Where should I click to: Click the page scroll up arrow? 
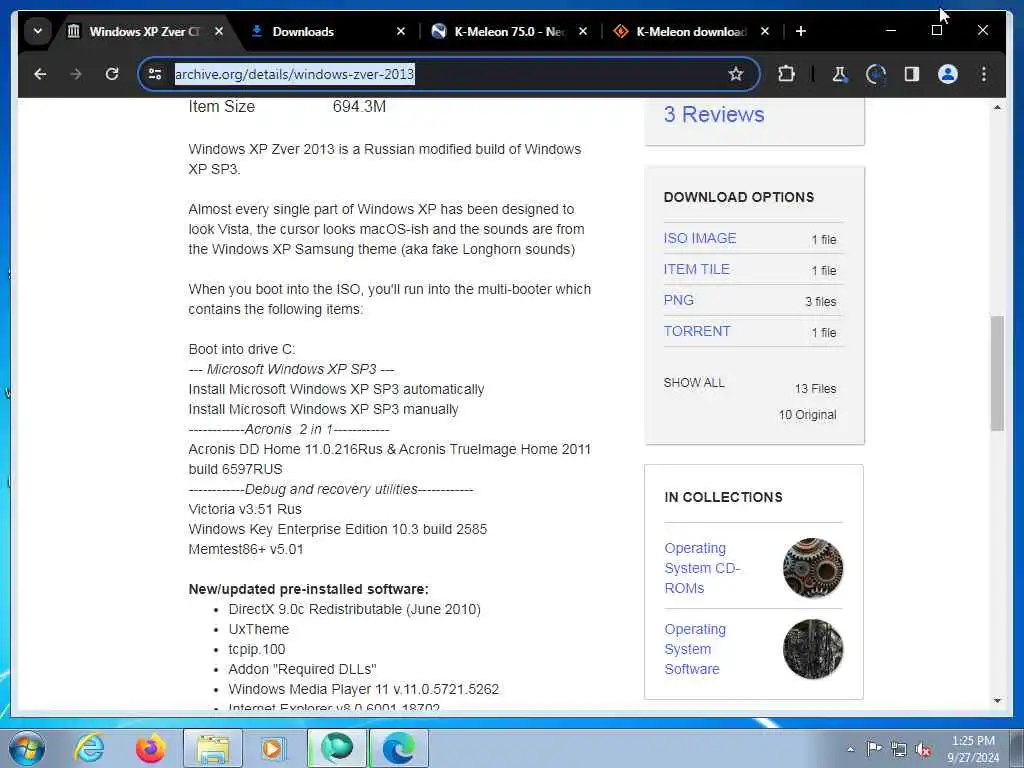click(x=997, y=107)
